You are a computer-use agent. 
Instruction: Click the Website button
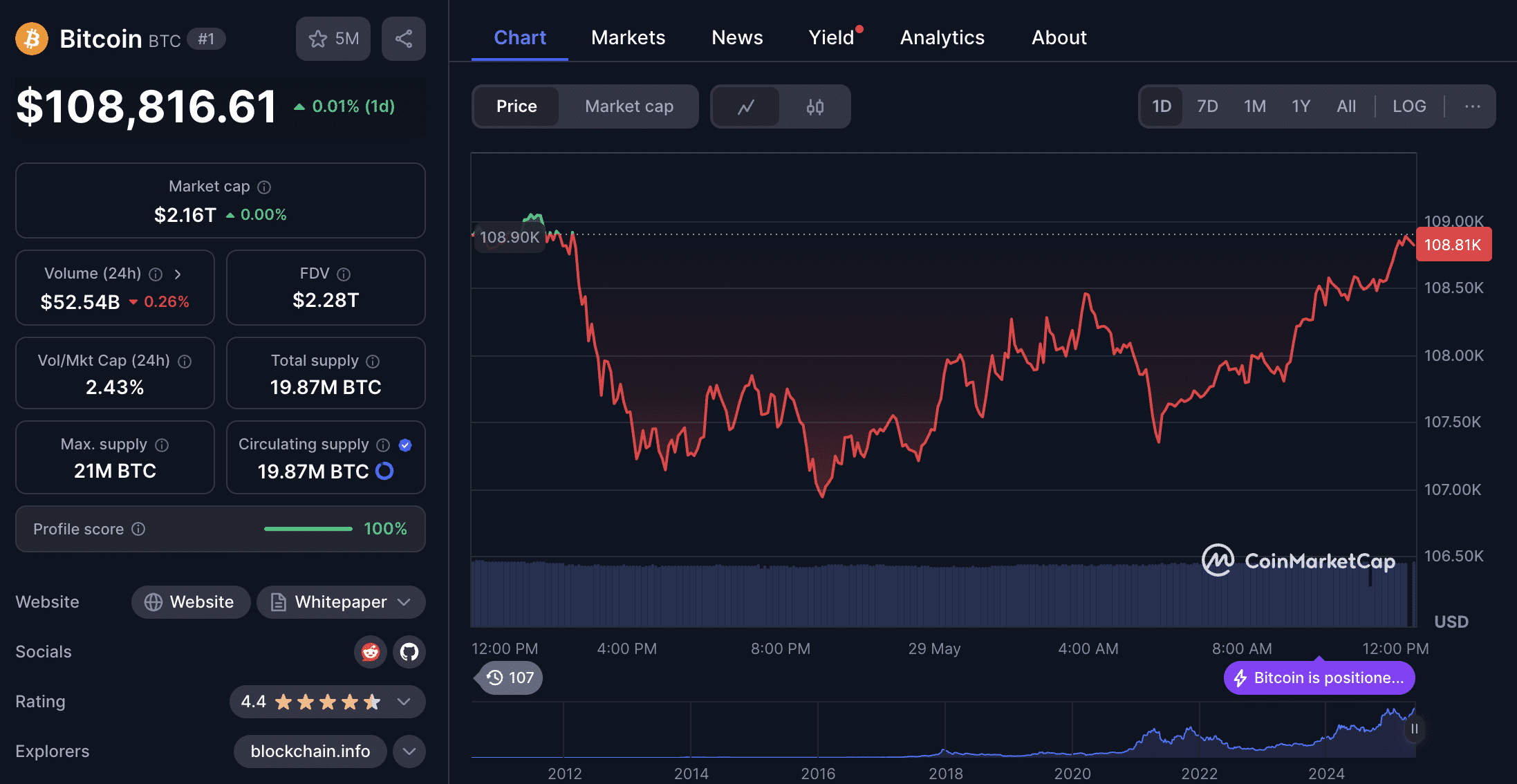191,602
